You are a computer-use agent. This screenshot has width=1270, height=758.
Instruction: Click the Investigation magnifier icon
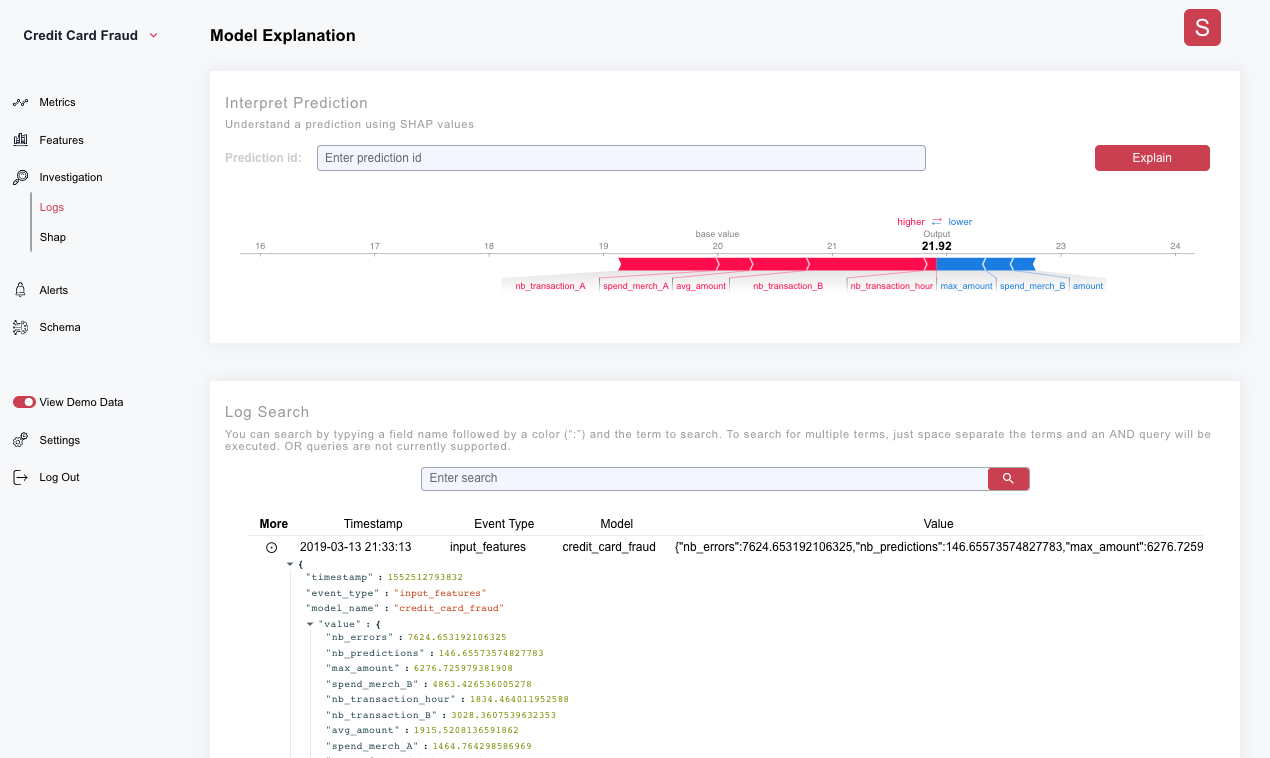coord(20,177)
